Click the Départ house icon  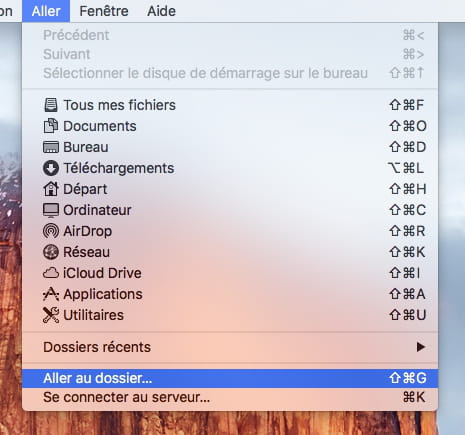click(x=51, y=189)
